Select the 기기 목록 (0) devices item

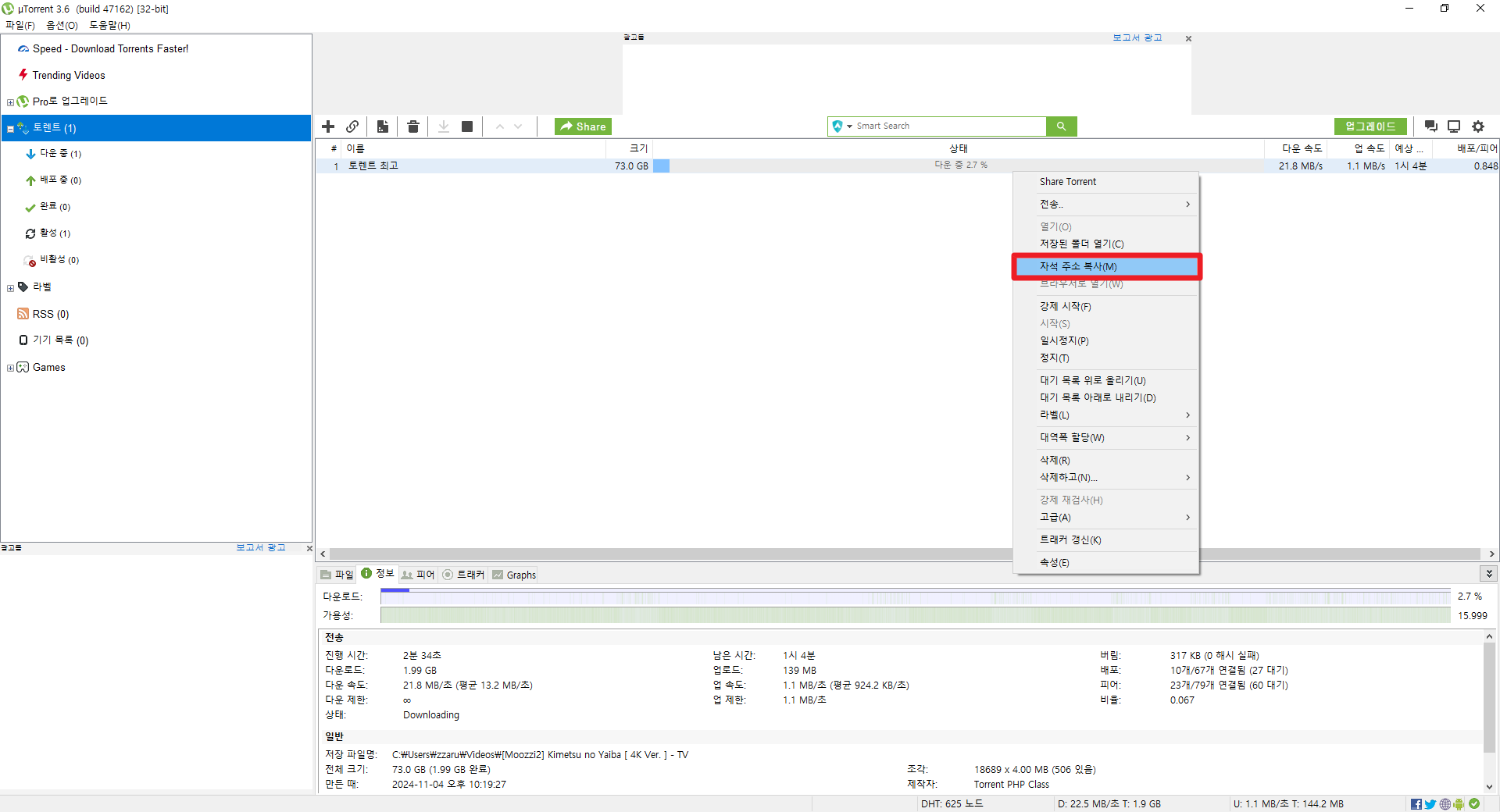coord(53,340)
